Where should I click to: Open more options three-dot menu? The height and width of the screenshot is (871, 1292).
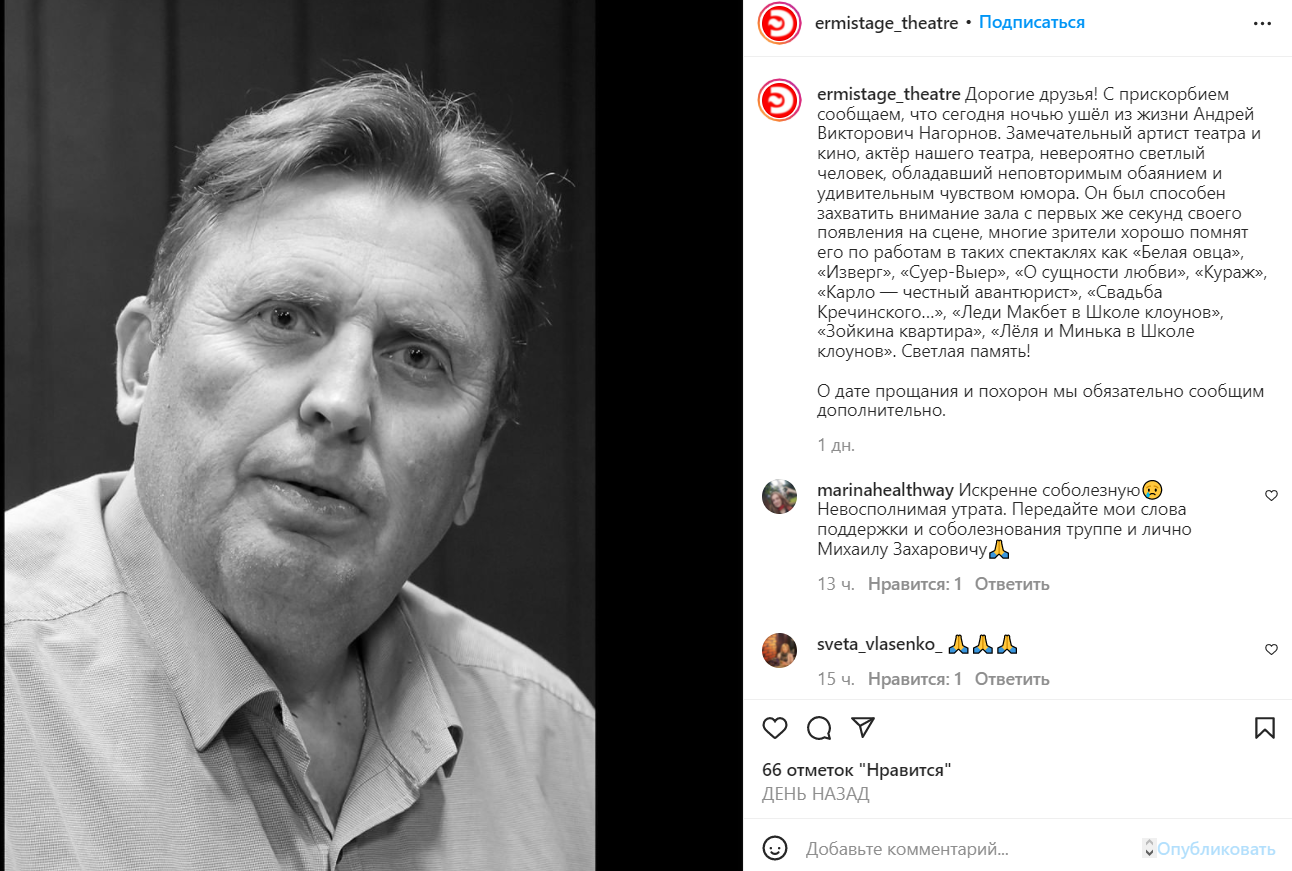1265,22
